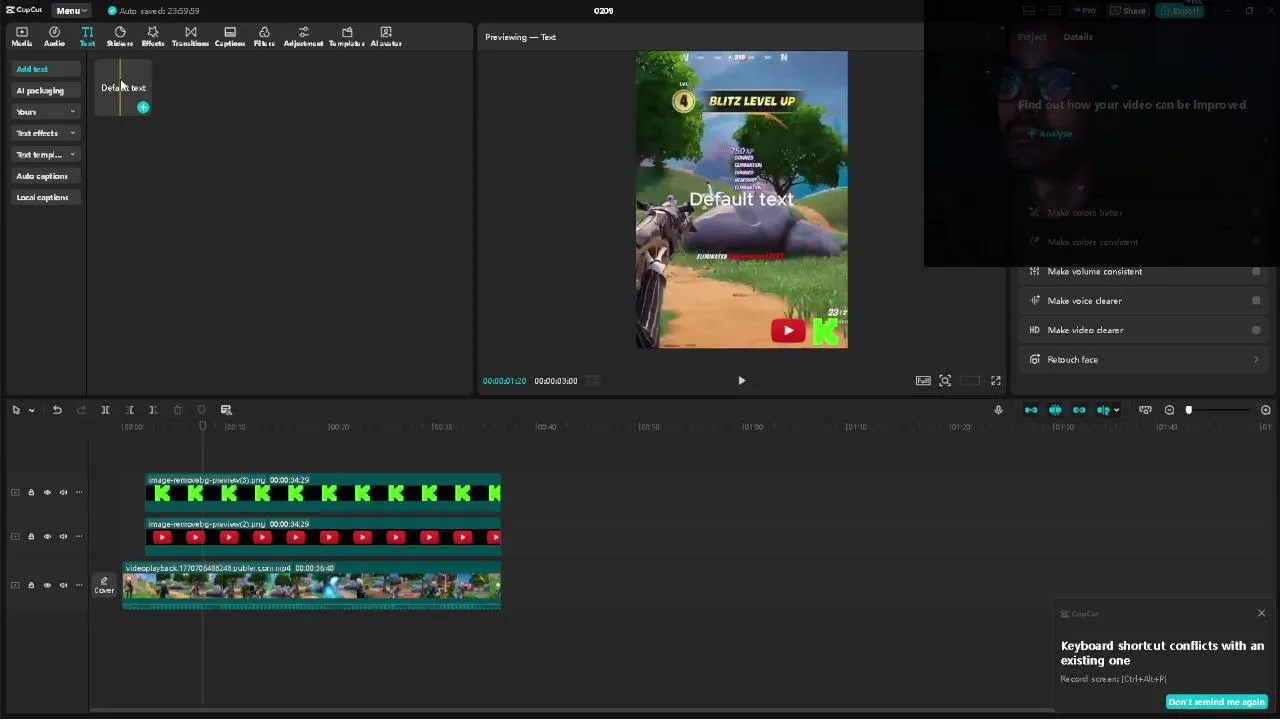Open the Menu dropdown
The width and height of the screenshot is (1280, 720).
click(70, 11)
